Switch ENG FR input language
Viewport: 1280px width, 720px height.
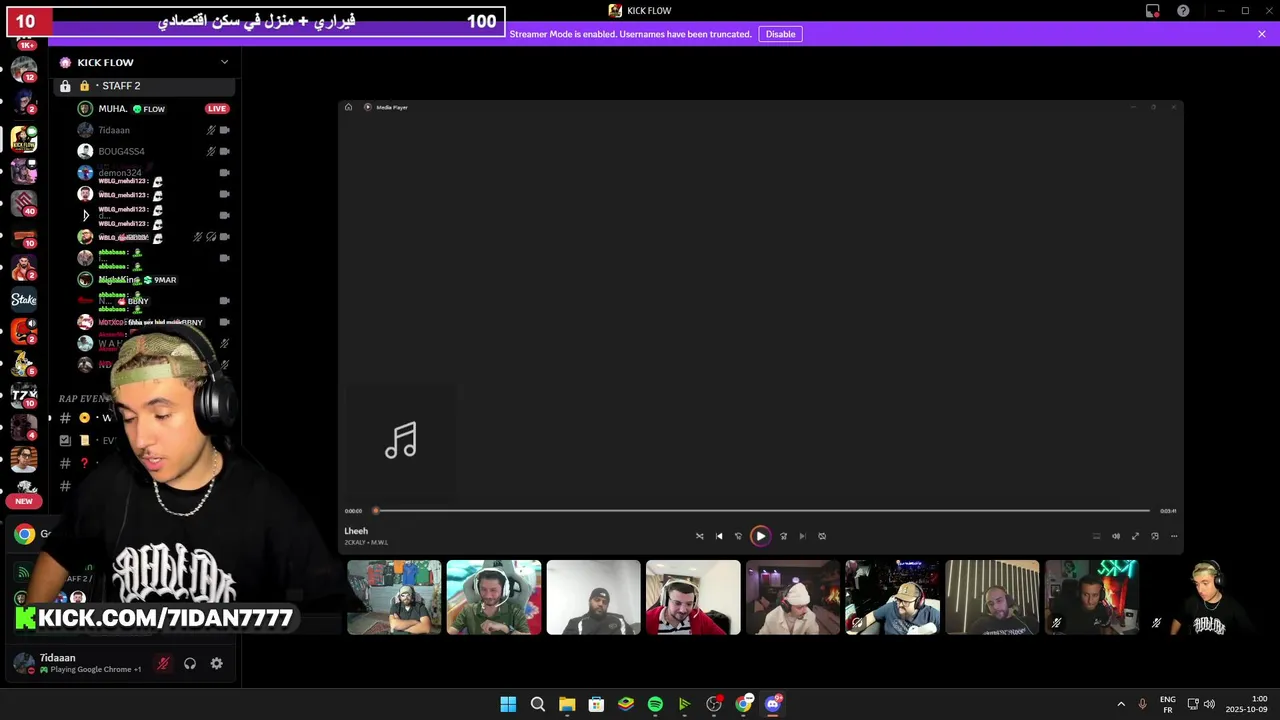point(1167,704)
